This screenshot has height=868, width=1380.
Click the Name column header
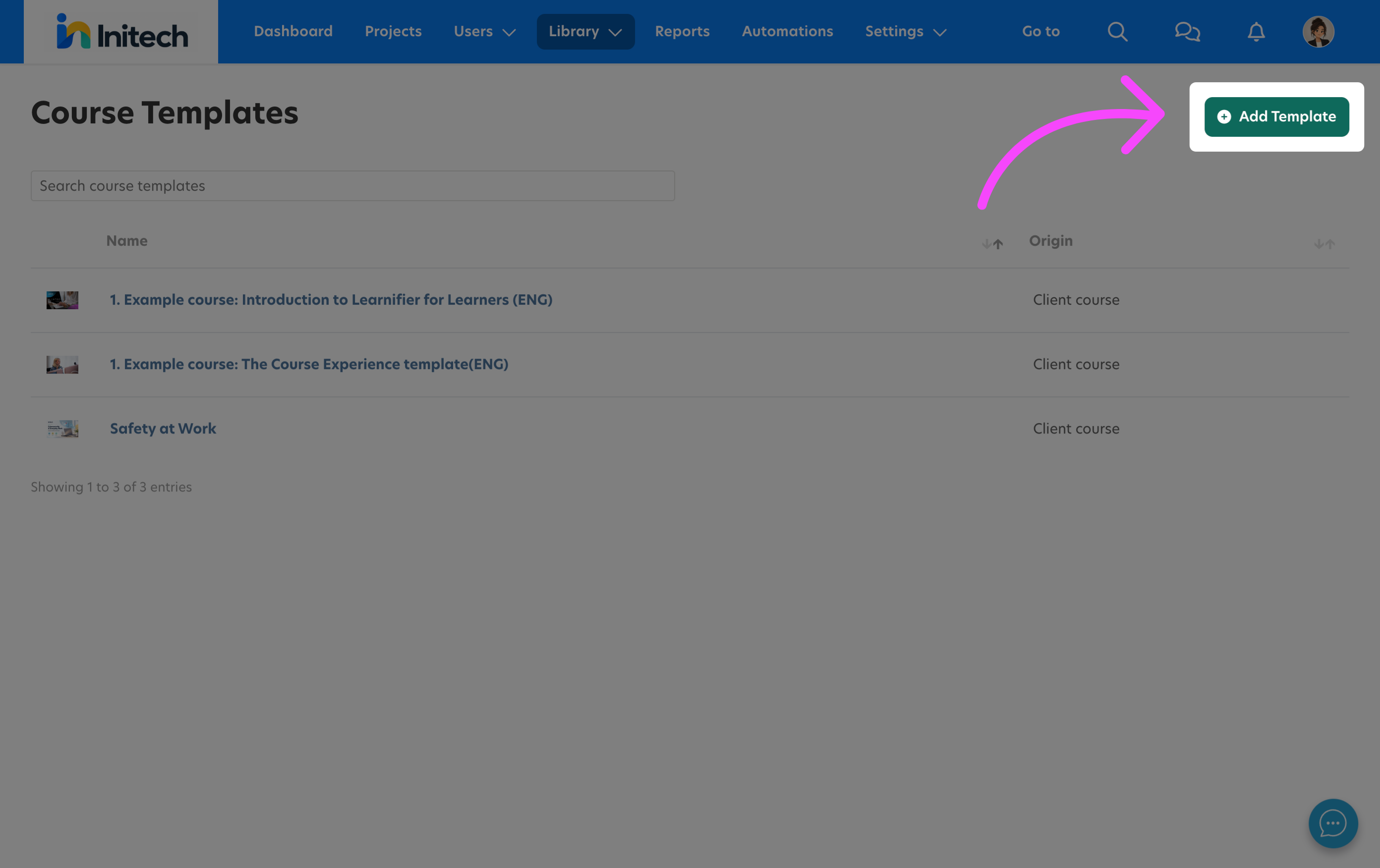pos(127,241)
